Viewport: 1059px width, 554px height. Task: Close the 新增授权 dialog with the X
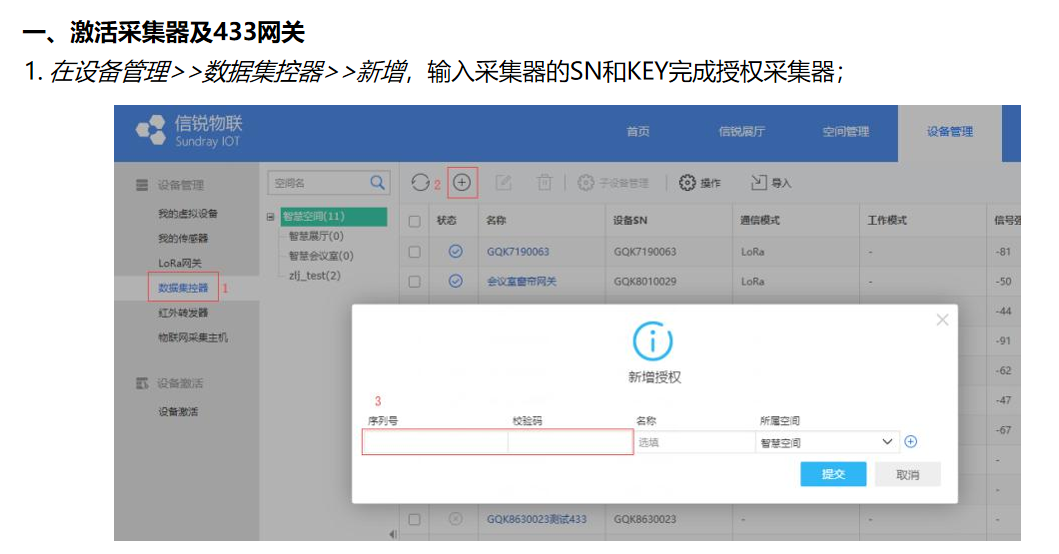[x=943, y=320]
